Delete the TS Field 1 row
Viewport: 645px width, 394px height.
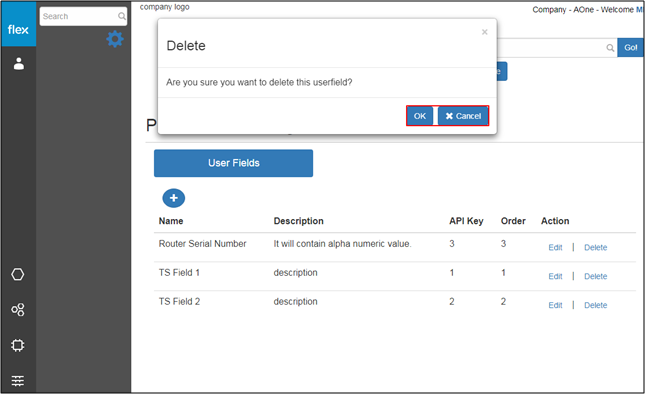[x=595, y=276]
